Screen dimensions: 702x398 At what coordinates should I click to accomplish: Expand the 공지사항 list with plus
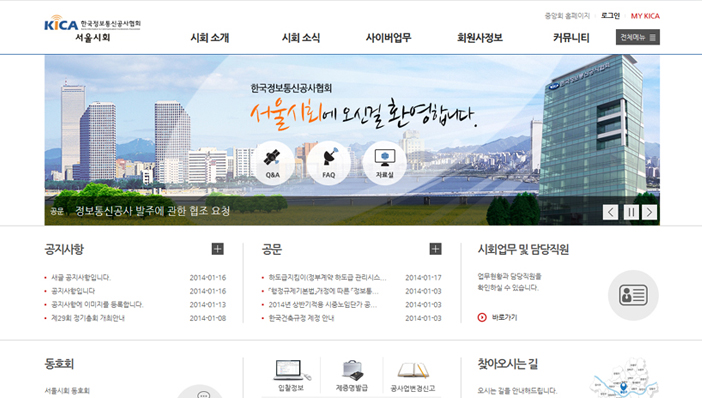[218, 249]
